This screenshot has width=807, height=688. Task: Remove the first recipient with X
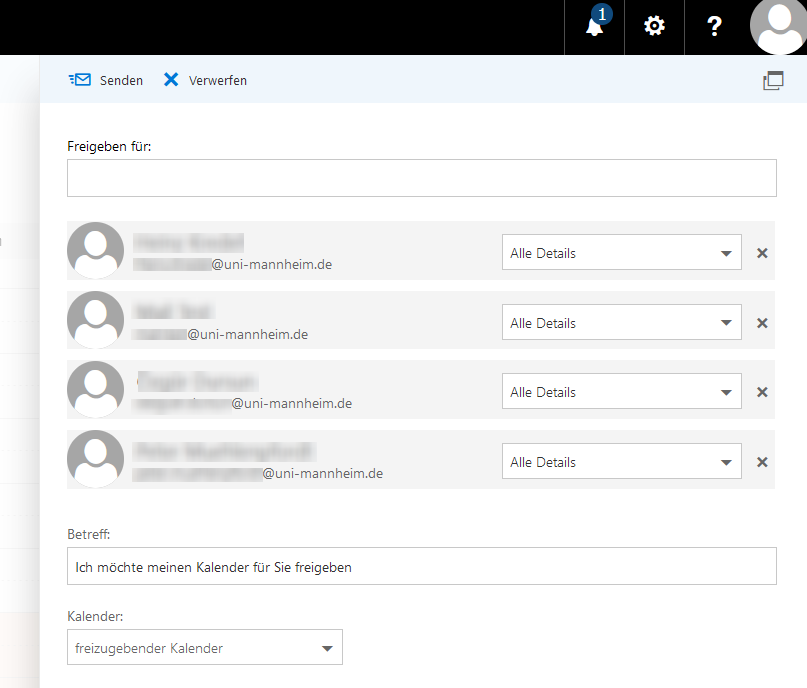(x=762, y=253)
